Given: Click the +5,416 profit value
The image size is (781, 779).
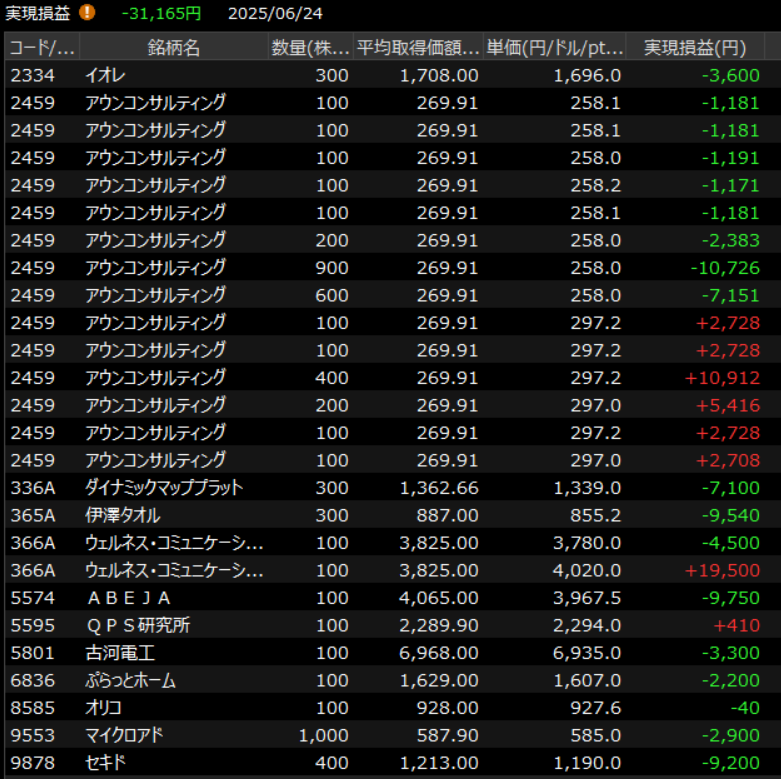Looking at the screenshot, I should pos(728,405).
